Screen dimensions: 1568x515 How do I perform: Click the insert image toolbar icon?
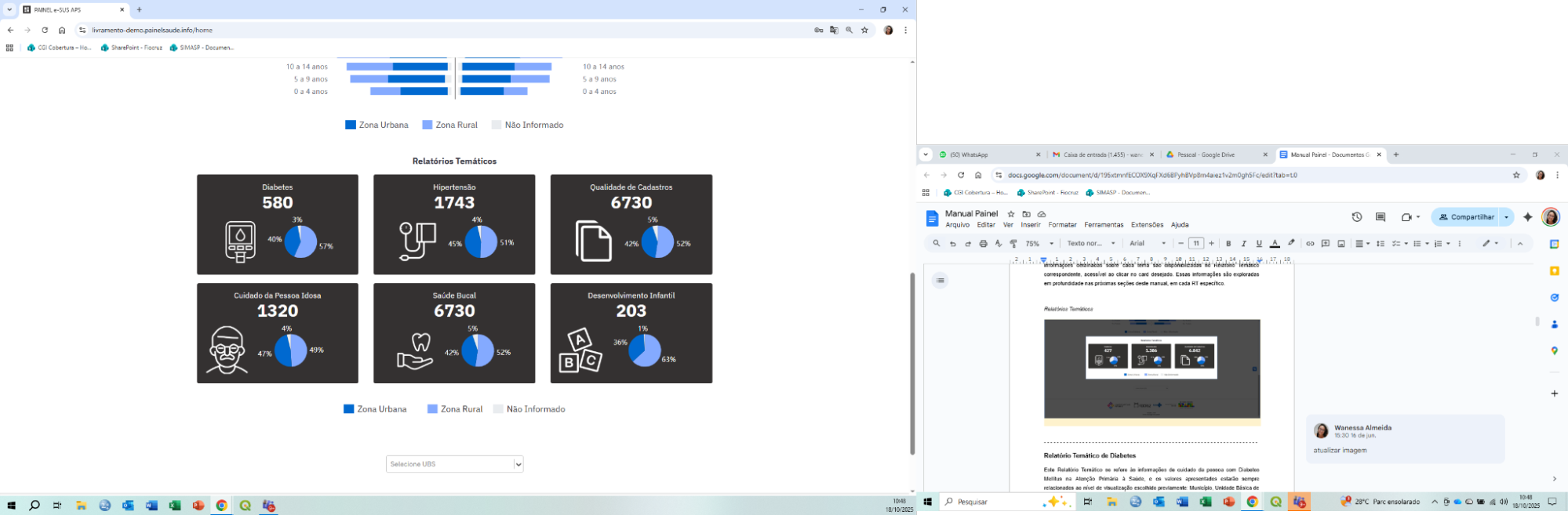(x=1341, y=244)
